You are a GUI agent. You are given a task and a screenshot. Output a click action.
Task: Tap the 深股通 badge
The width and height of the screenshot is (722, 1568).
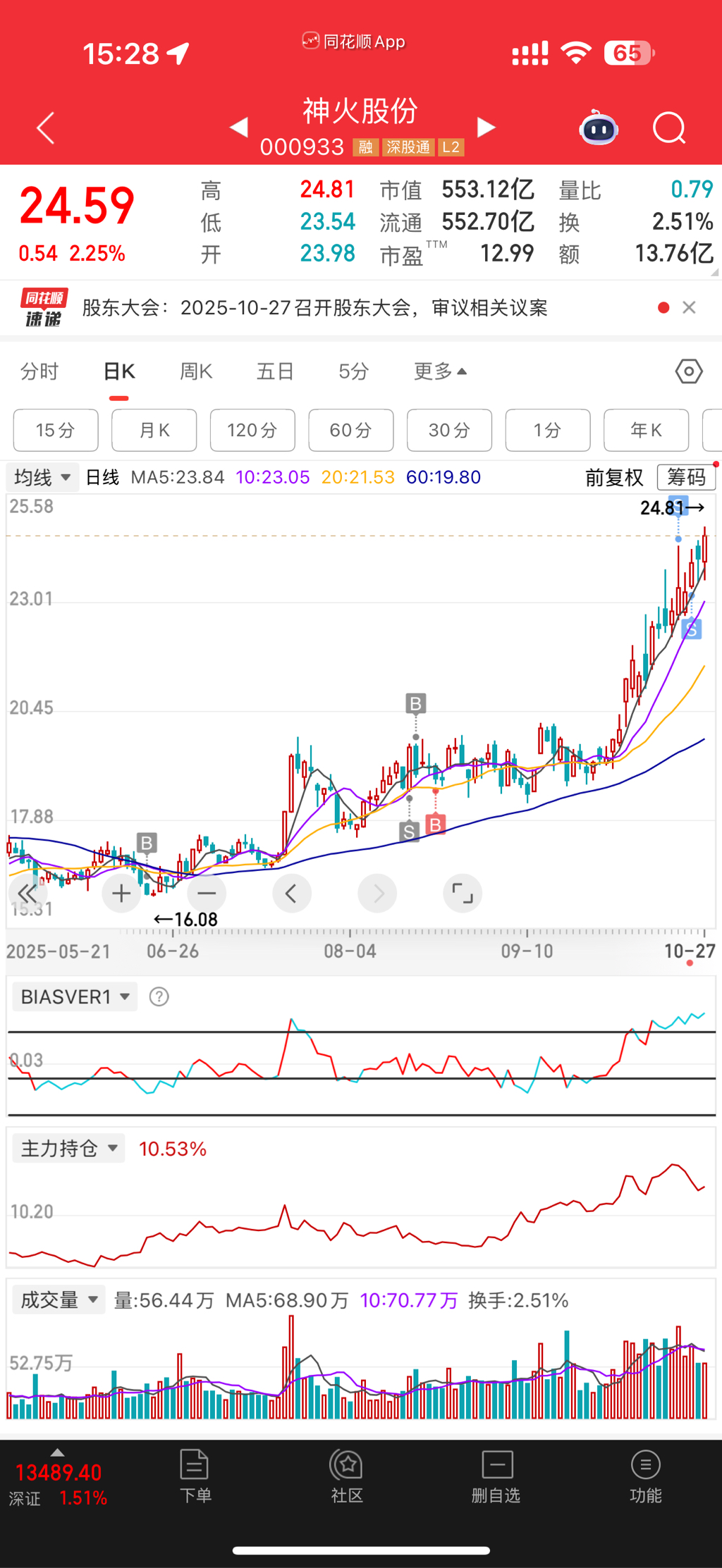[x=408, y=147]
